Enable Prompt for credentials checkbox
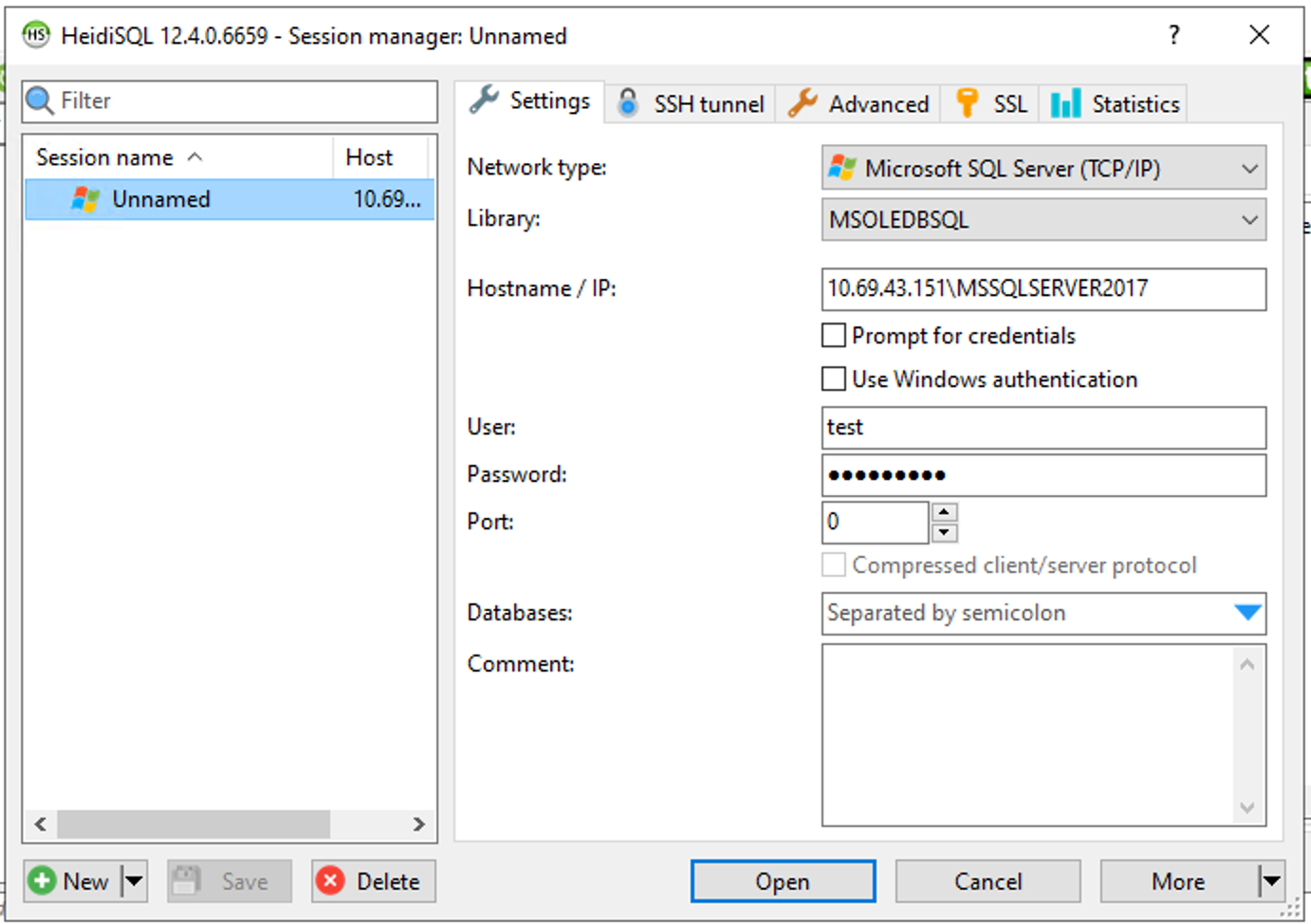This screenshot has width=1311, height=924. pyautogui.click(x=834, y=335)
